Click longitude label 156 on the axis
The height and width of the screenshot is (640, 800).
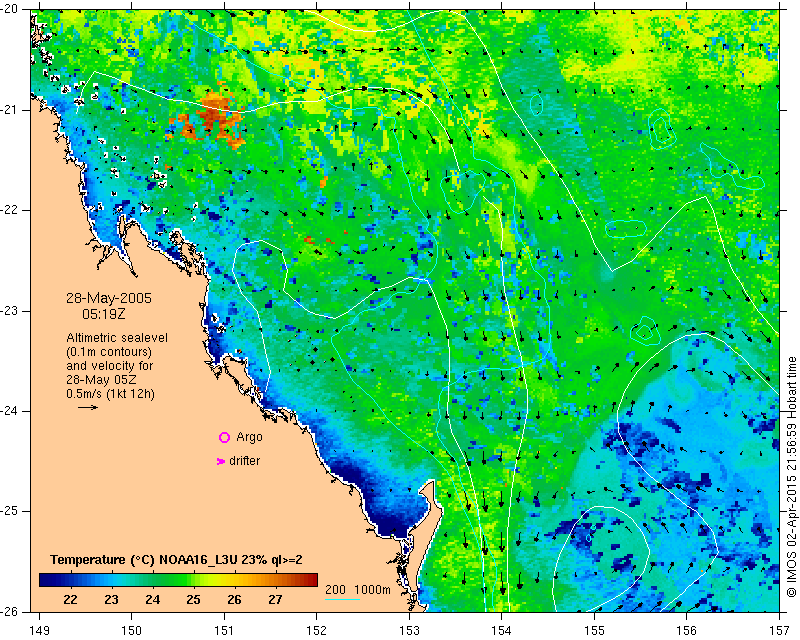[x=687, y=631]
